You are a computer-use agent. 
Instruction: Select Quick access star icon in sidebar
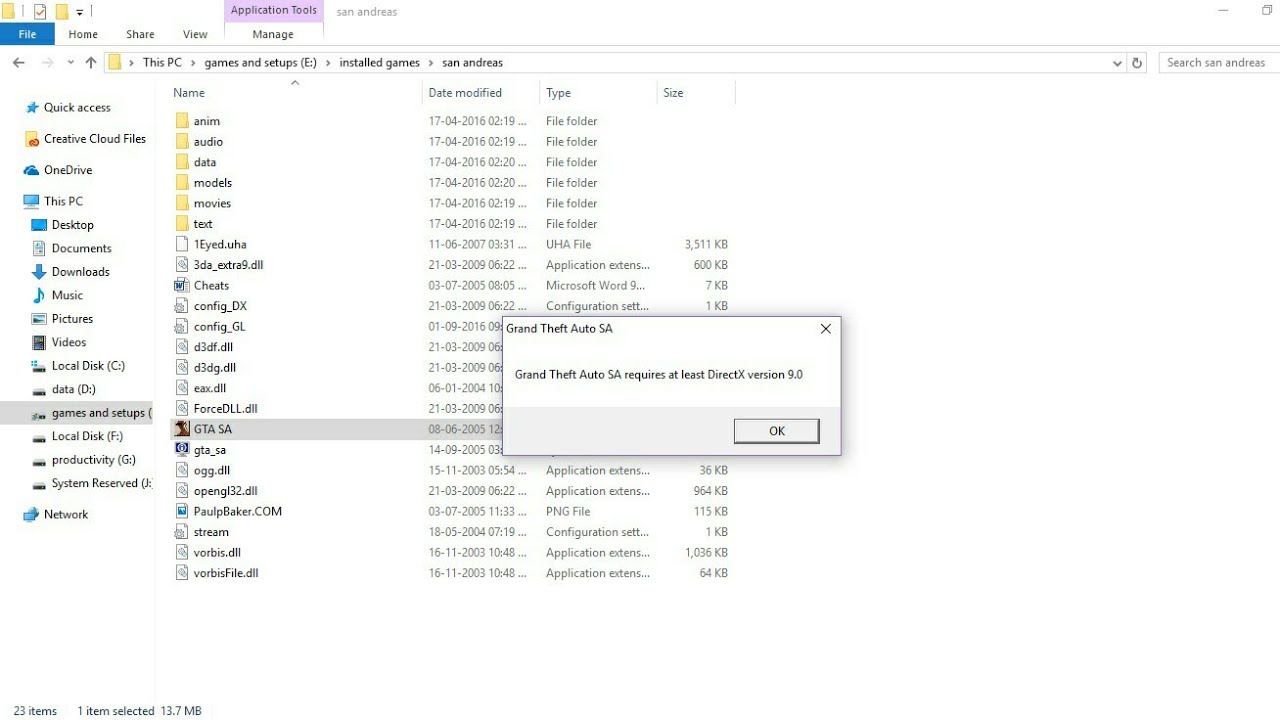tap(31, 107)
